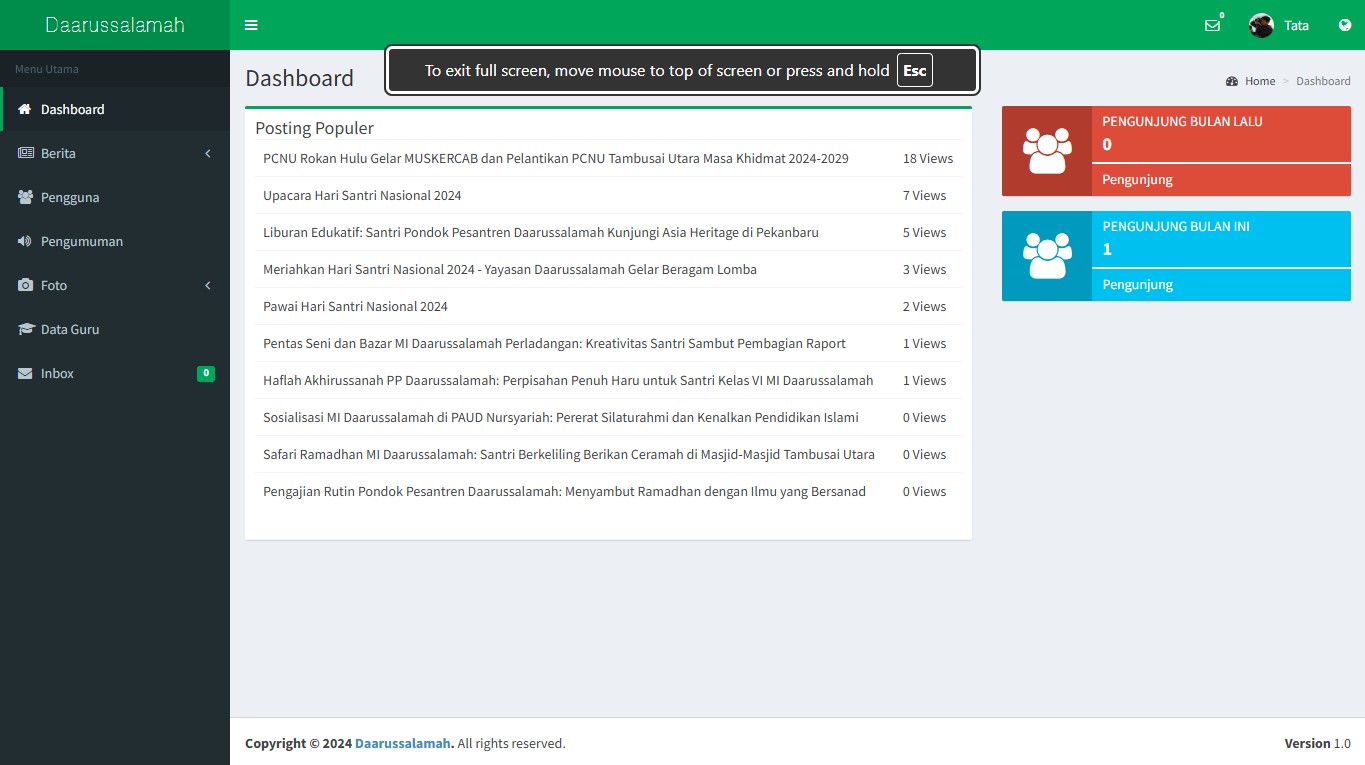This screenshot has height=765, width=1365.
Task: Open the messages envelope icon in the navbar
Action: pyautogui.click(x=1212, y=27)
